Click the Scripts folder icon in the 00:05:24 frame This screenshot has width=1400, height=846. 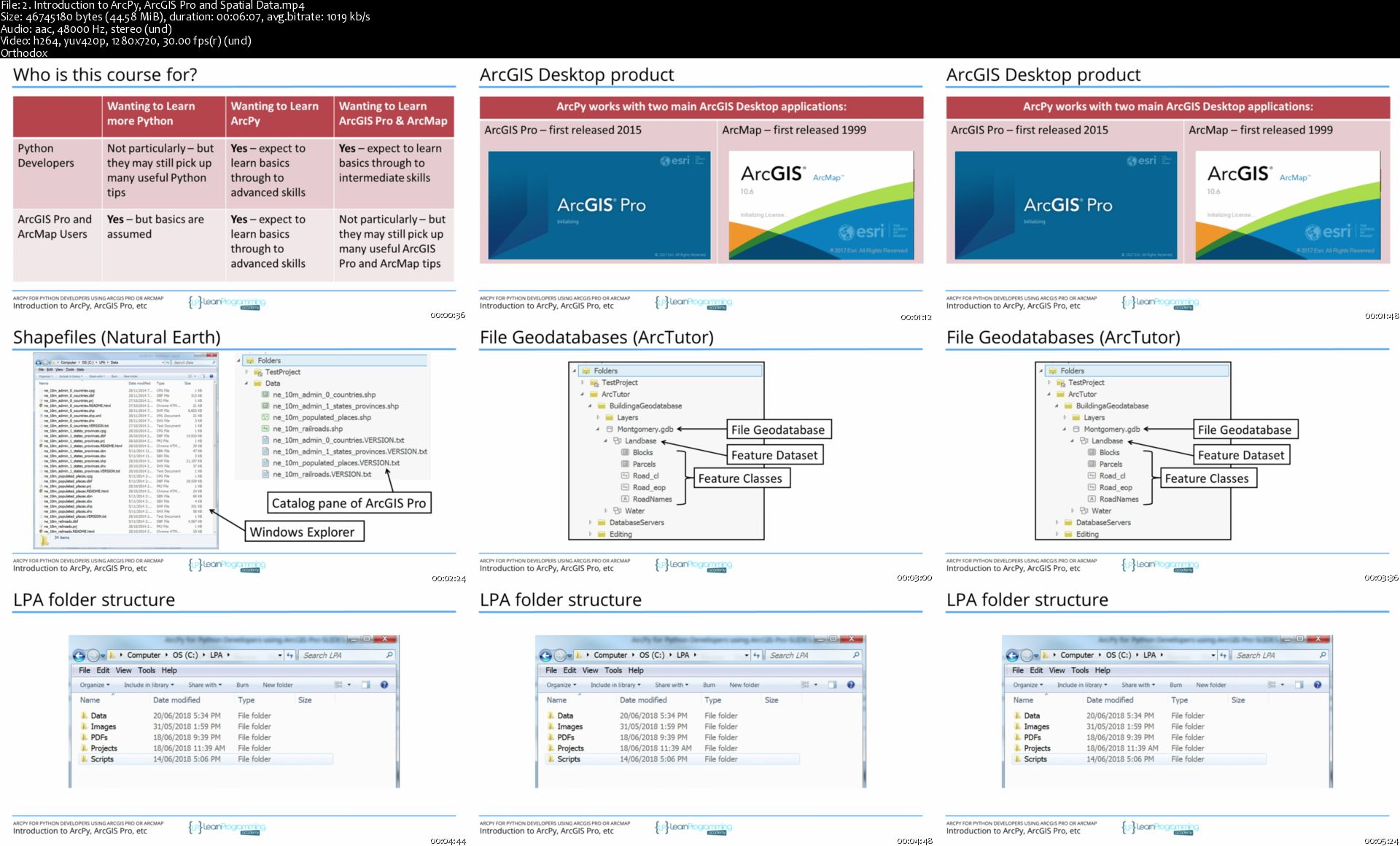click(1018, 759)
